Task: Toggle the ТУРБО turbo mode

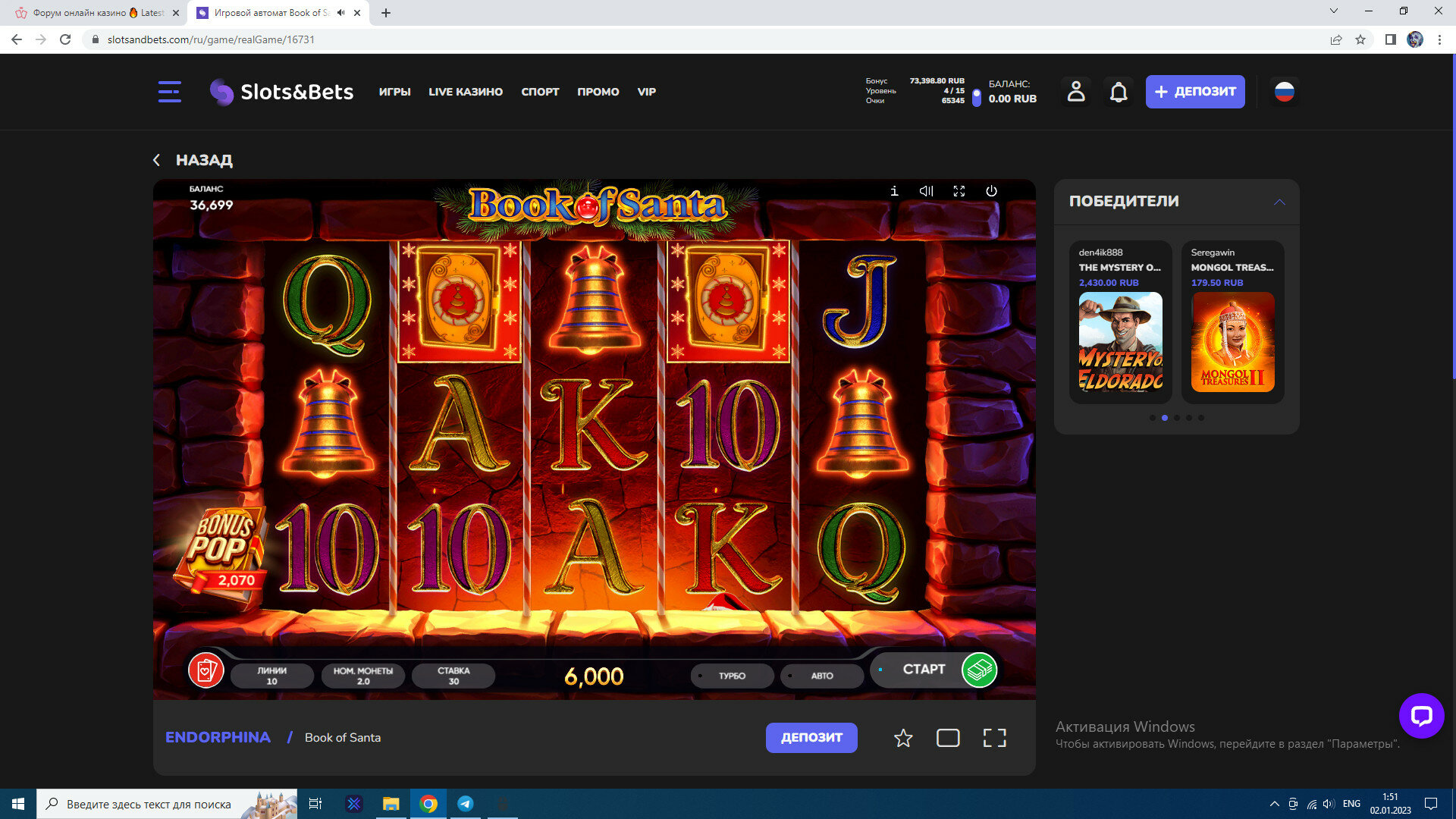Action: tap(732, 676)
